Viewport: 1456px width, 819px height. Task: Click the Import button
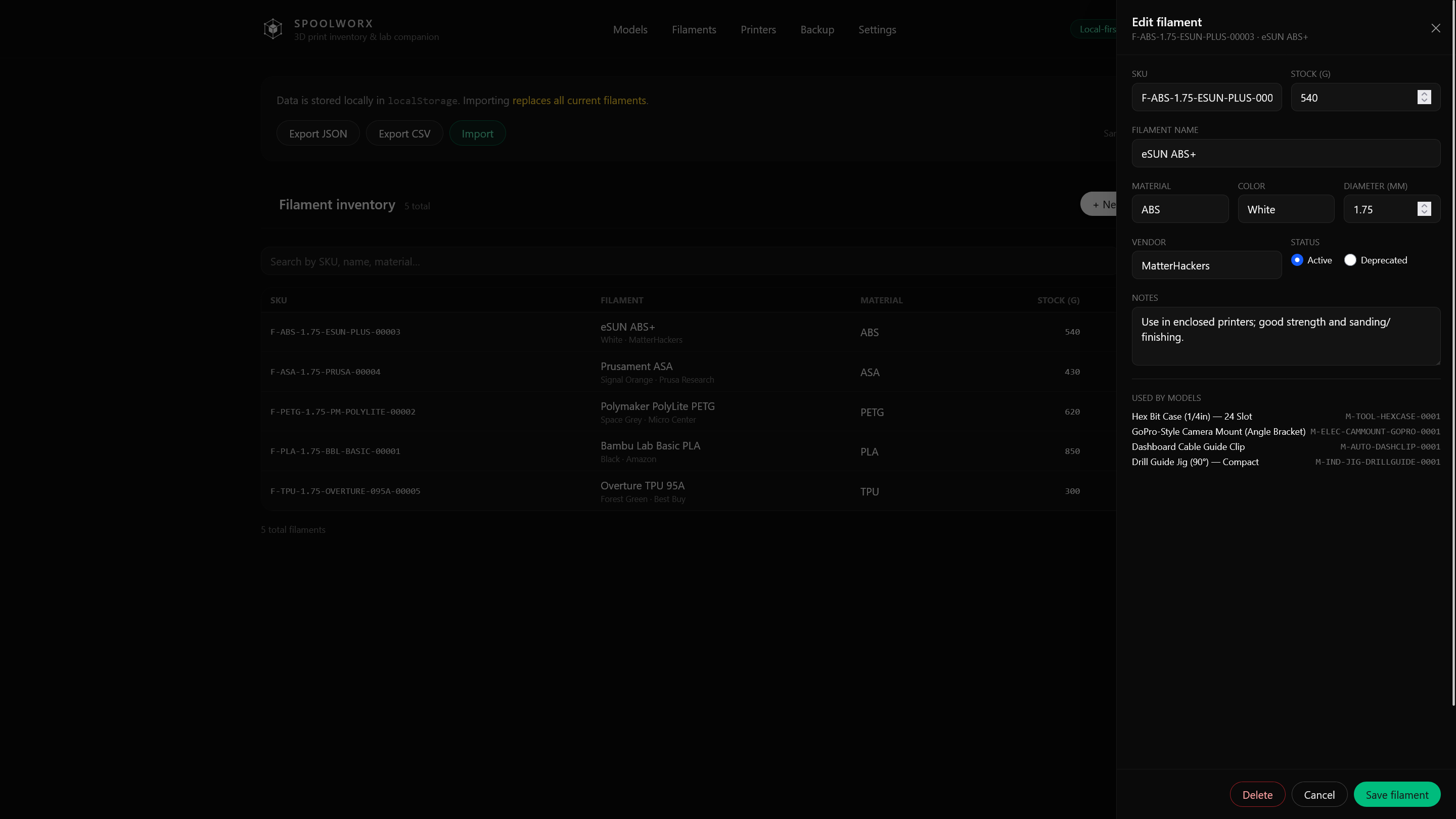point(477,133)
